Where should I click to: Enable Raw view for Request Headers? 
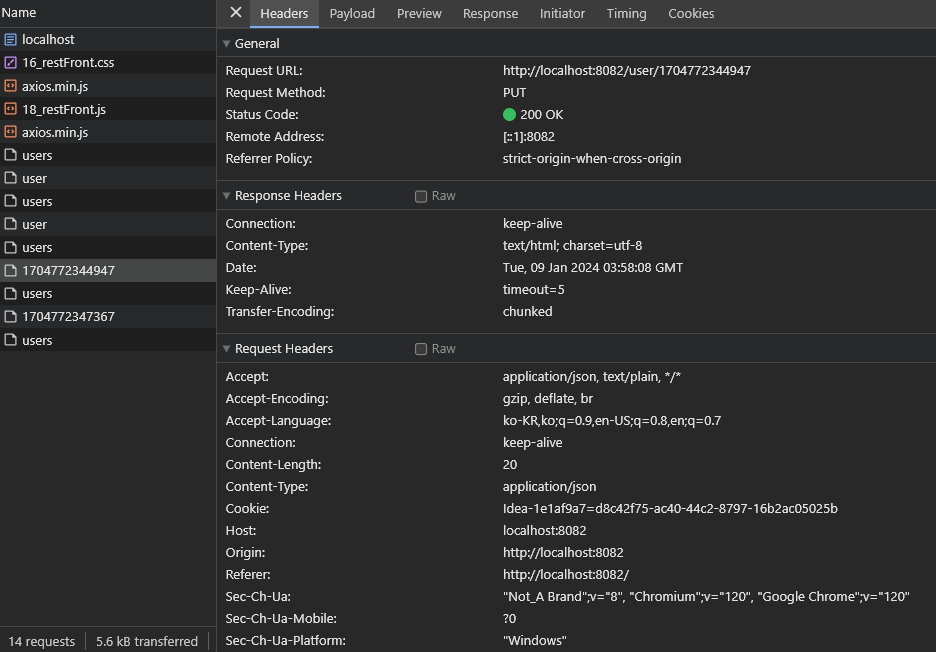click(421, 349)
